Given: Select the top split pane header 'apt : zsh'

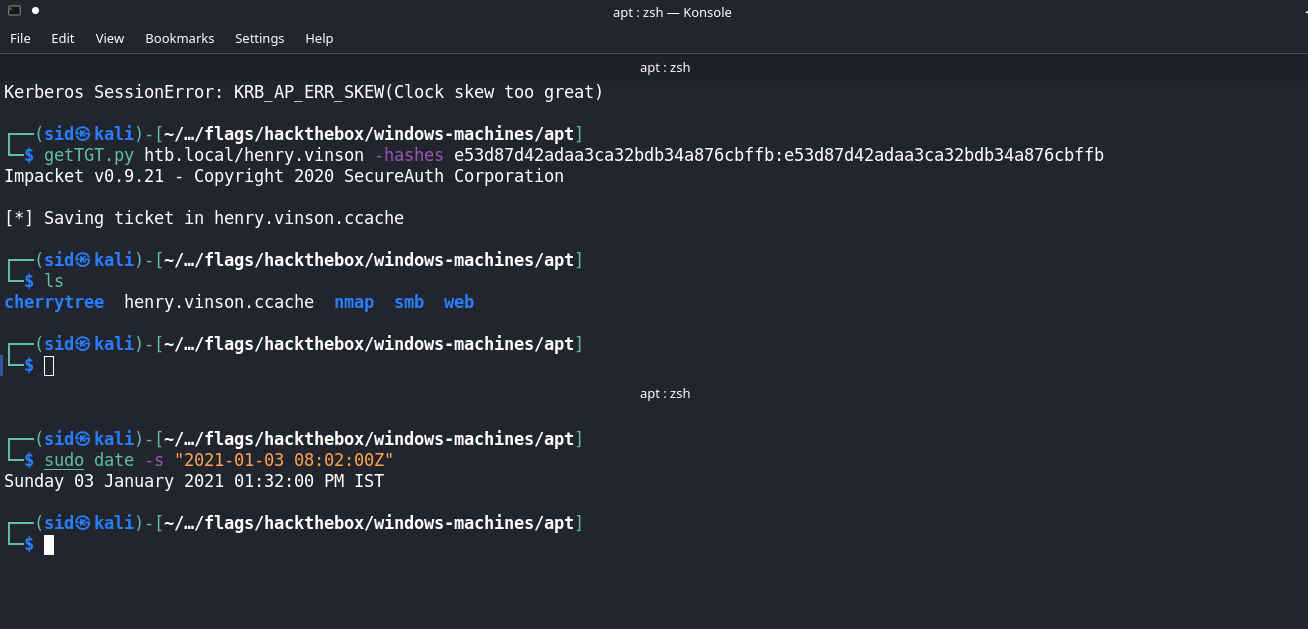Looking at the screenshot, I should point(665,68).
